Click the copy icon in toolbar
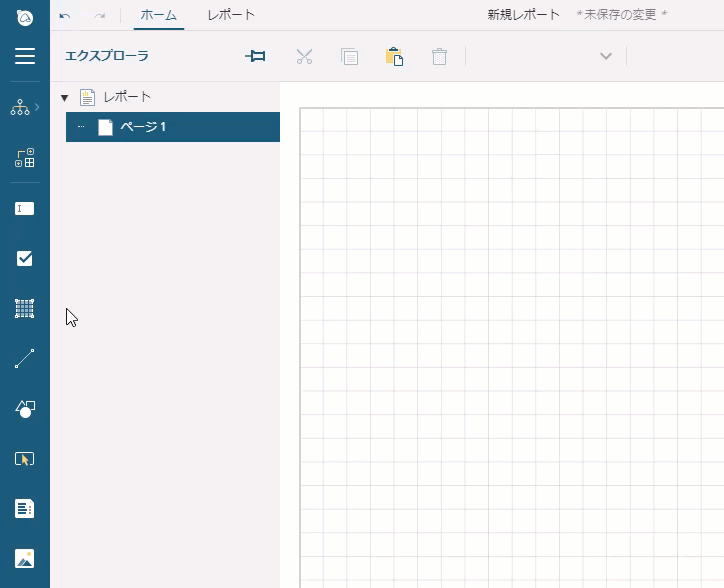The image size is (724, 588). 349,57
